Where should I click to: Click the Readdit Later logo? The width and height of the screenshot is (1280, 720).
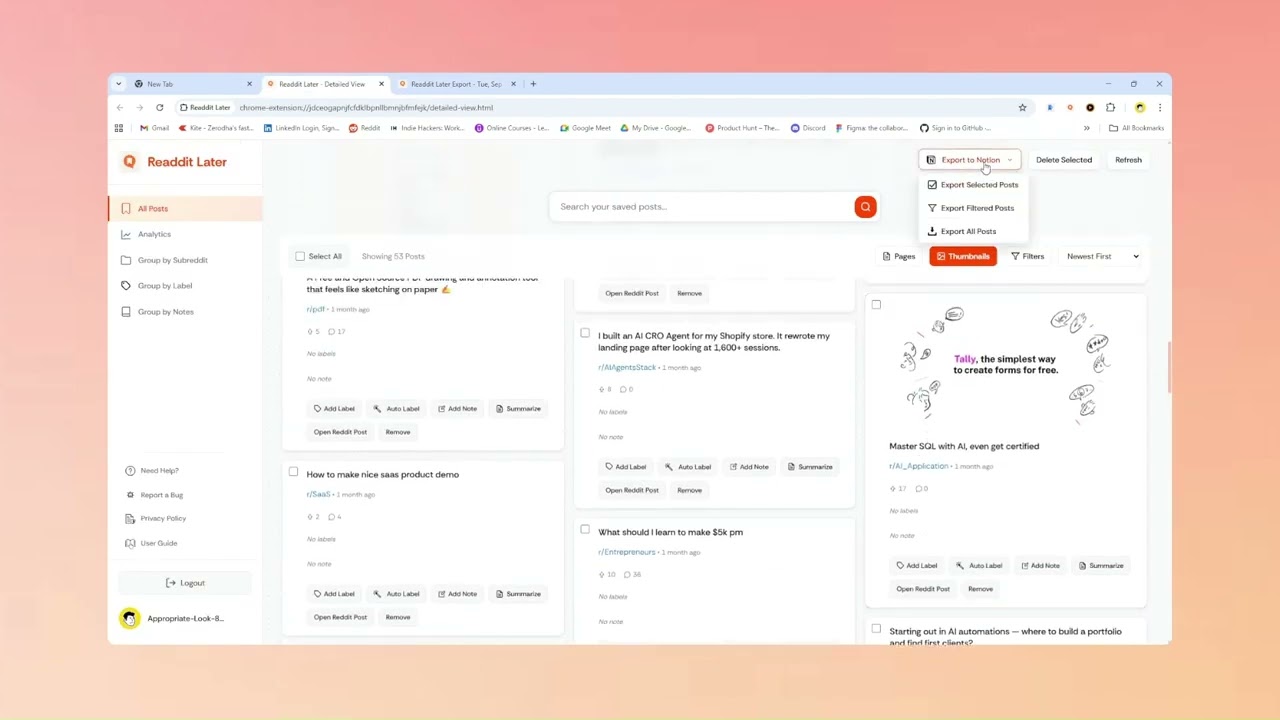click(174, 162)
